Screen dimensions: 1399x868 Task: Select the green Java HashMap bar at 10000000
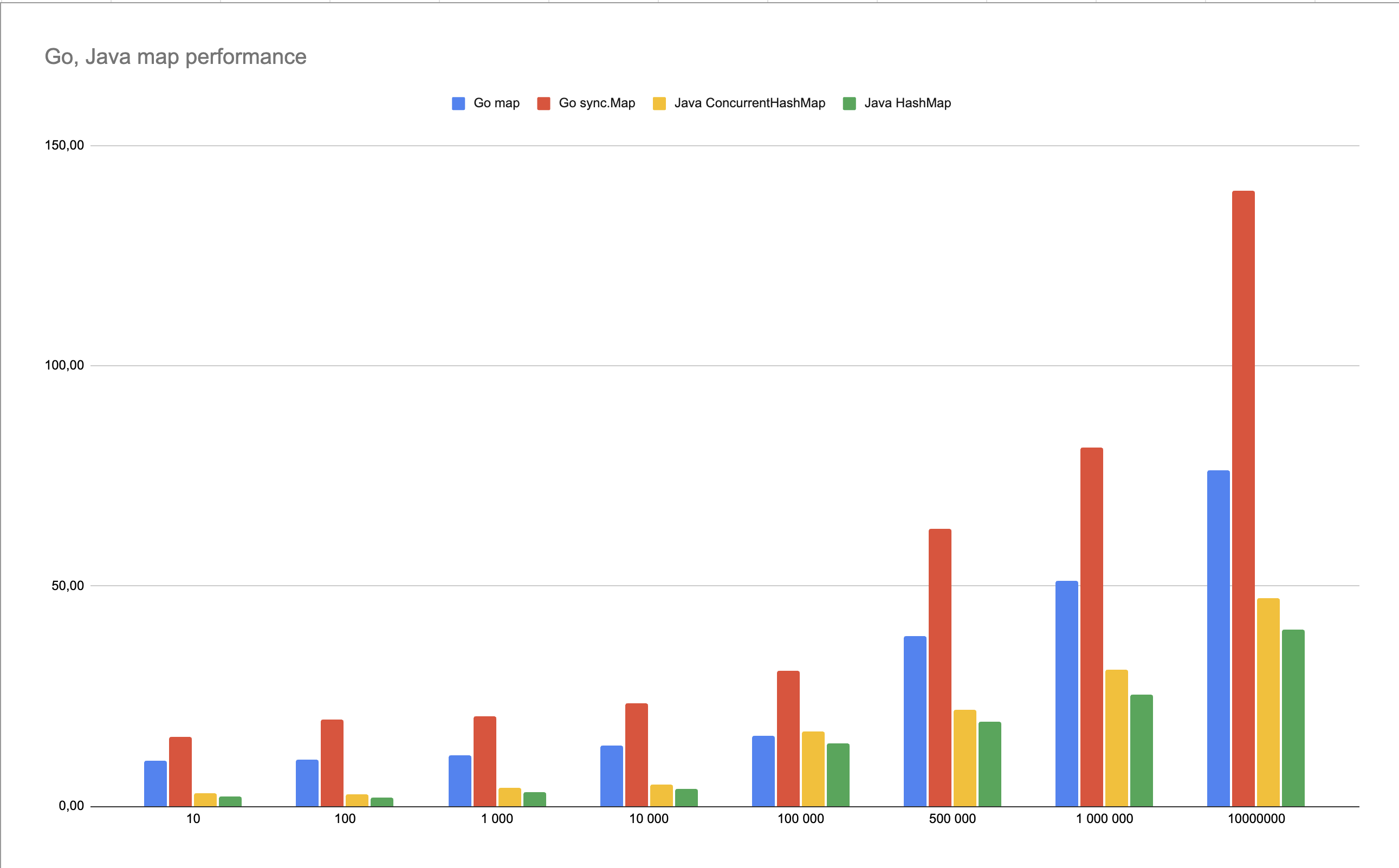[1293, 717]
